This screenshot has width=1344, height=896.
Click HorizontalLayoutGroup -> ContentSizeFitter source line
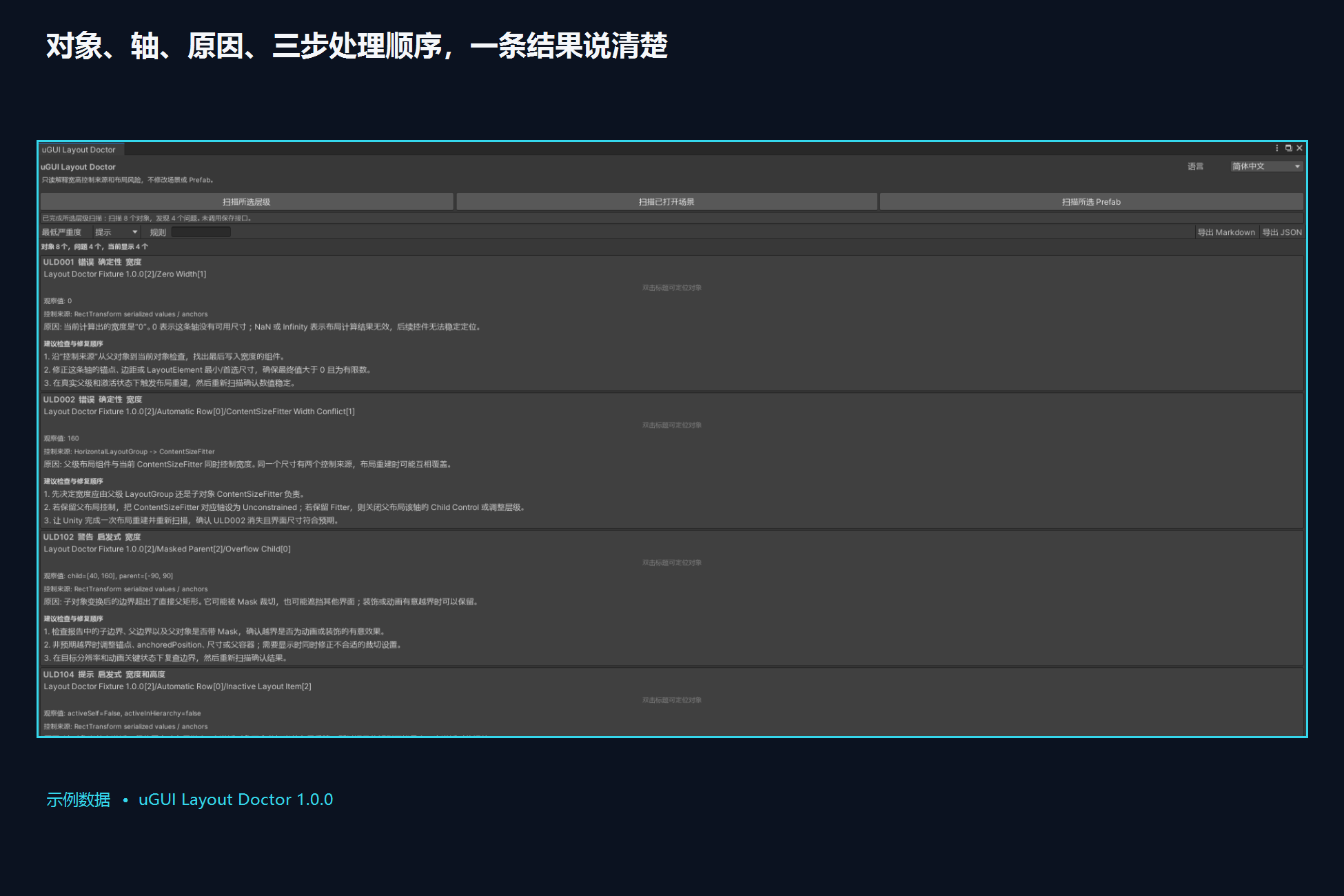click(129, 452)
